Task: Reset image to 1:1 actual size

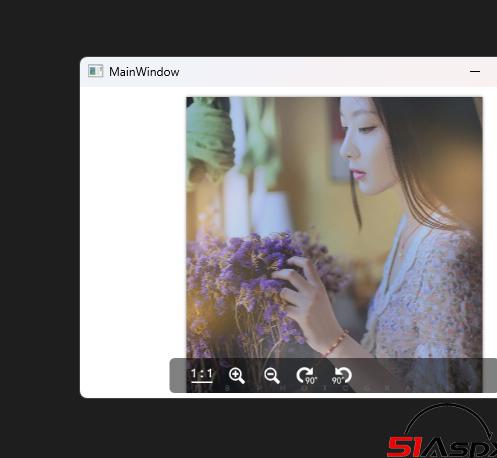Action: click(202, 375)
